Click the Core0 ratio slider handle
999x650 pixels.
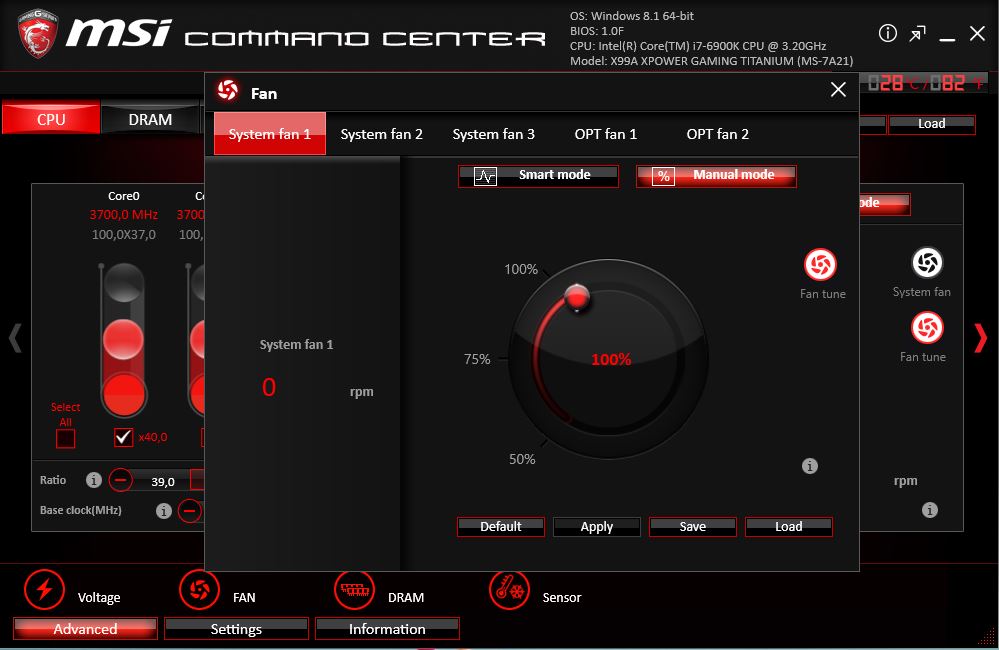[x=123, y=339]
